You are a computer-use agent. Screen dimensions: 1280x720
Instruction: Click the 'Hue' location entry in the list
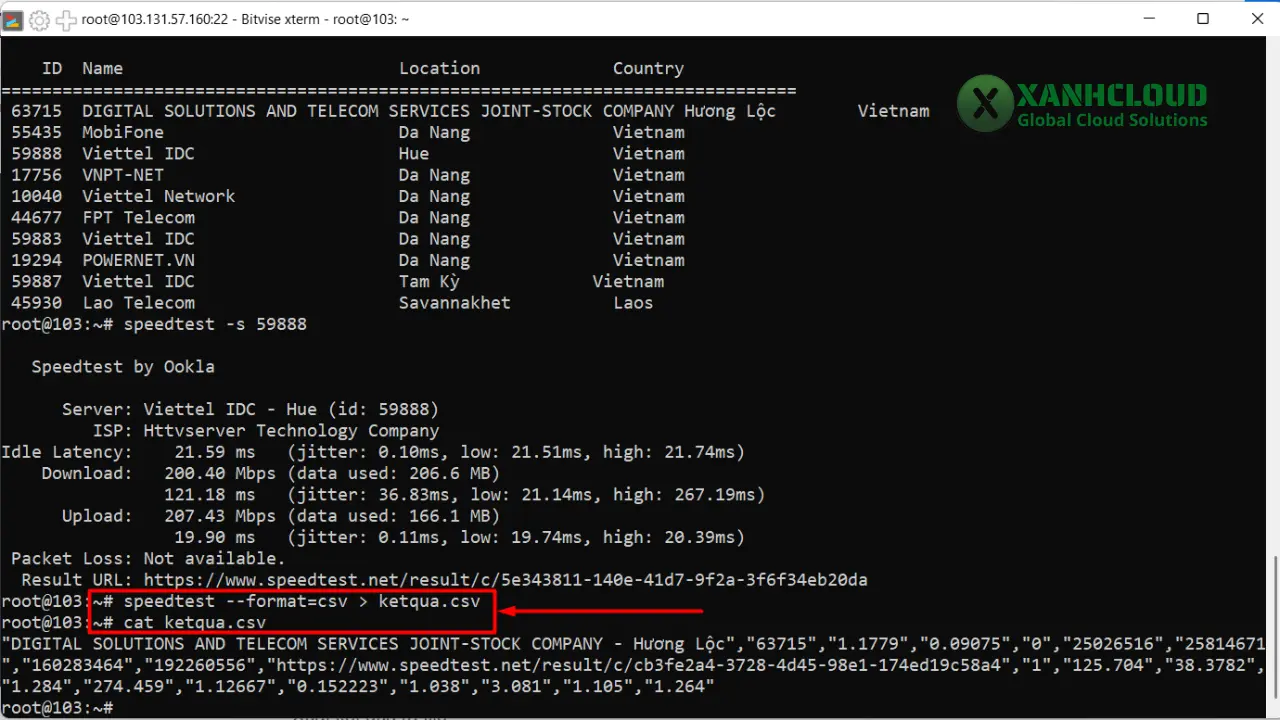click(x=414, y=153)
